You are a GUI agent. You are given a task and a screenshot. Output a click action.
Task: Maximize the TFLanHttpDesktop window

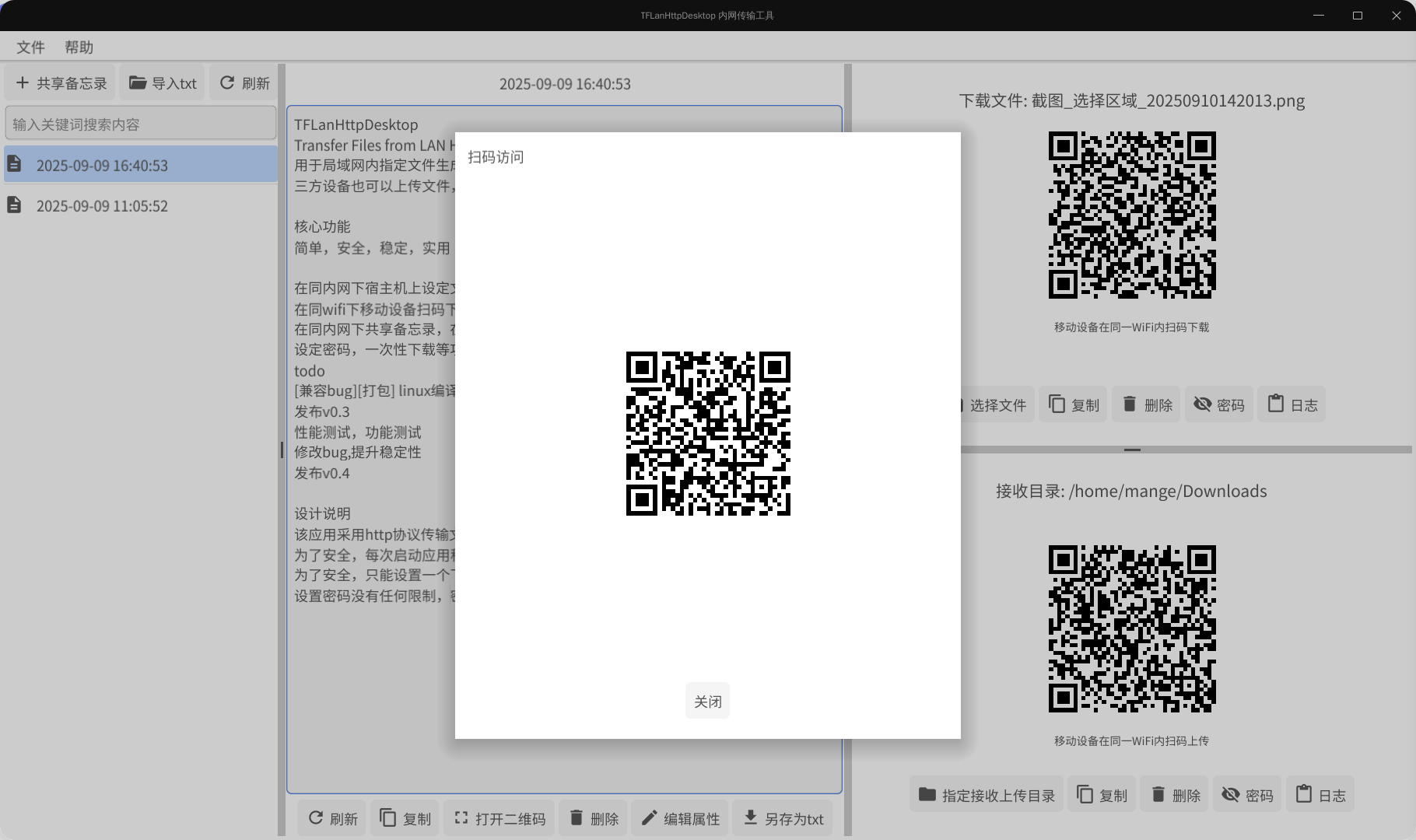point(1358,16)
